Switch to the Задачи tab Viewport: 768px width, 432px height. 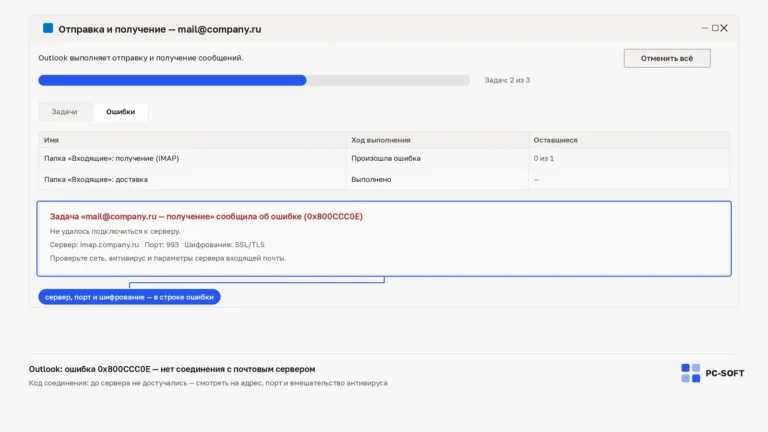click(65, 112)
